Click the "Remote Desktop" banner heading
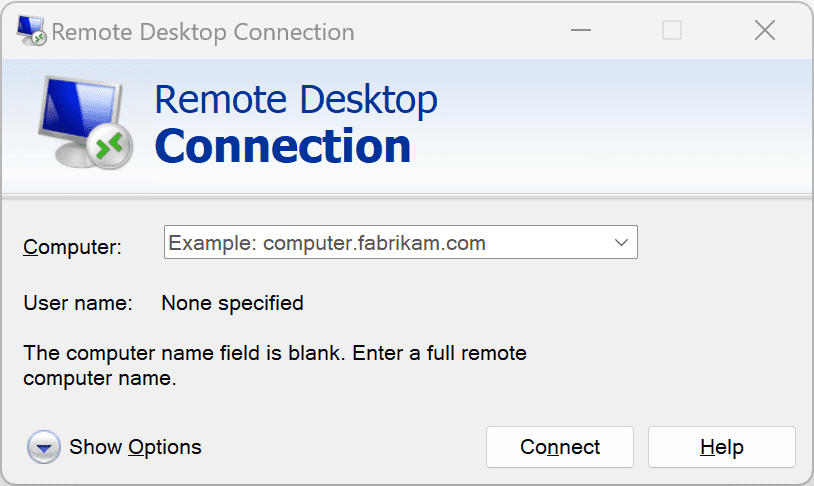This screenshot has width=814, height=486. [296, 100]
